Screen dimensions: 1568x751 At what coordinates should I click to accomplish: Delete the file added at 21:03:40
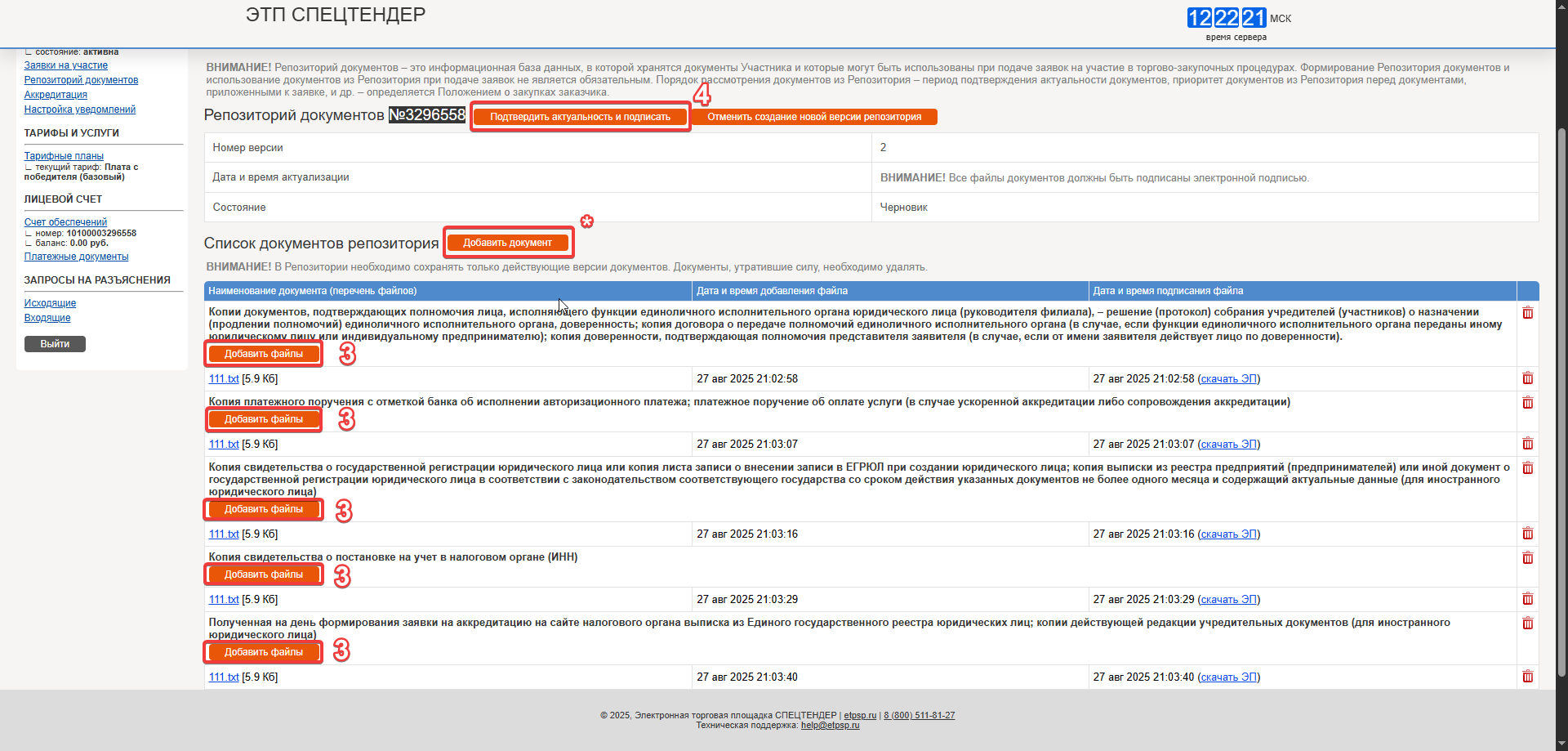pyautogui.click(x=1527, y=677)
